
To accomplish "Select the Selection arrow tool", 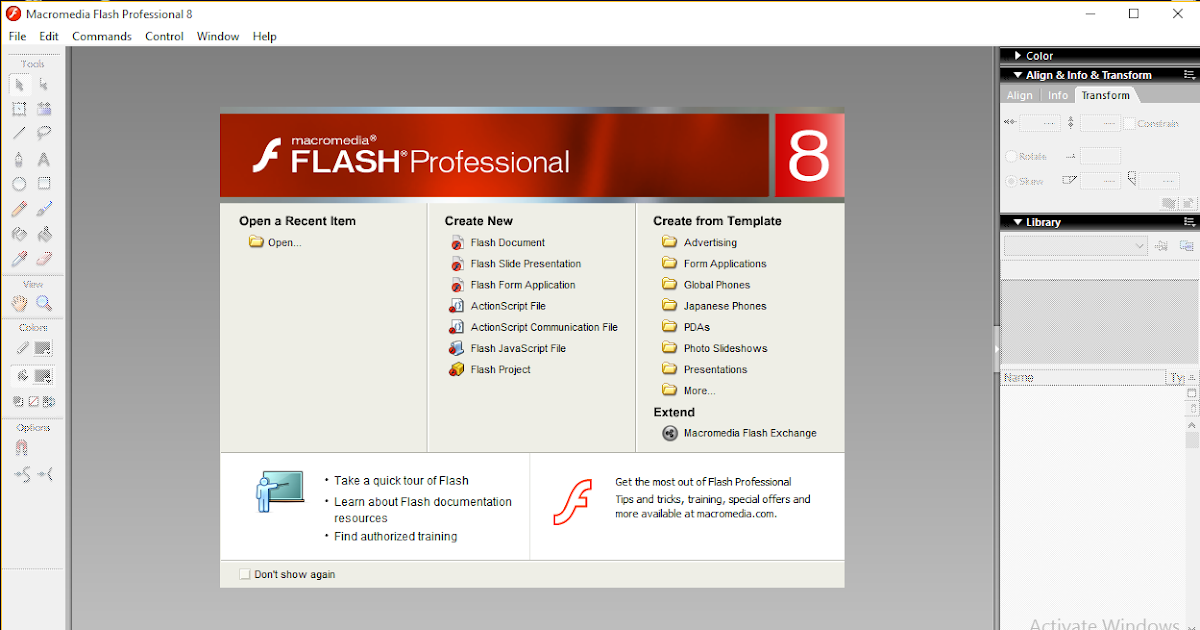I will 19,84.
